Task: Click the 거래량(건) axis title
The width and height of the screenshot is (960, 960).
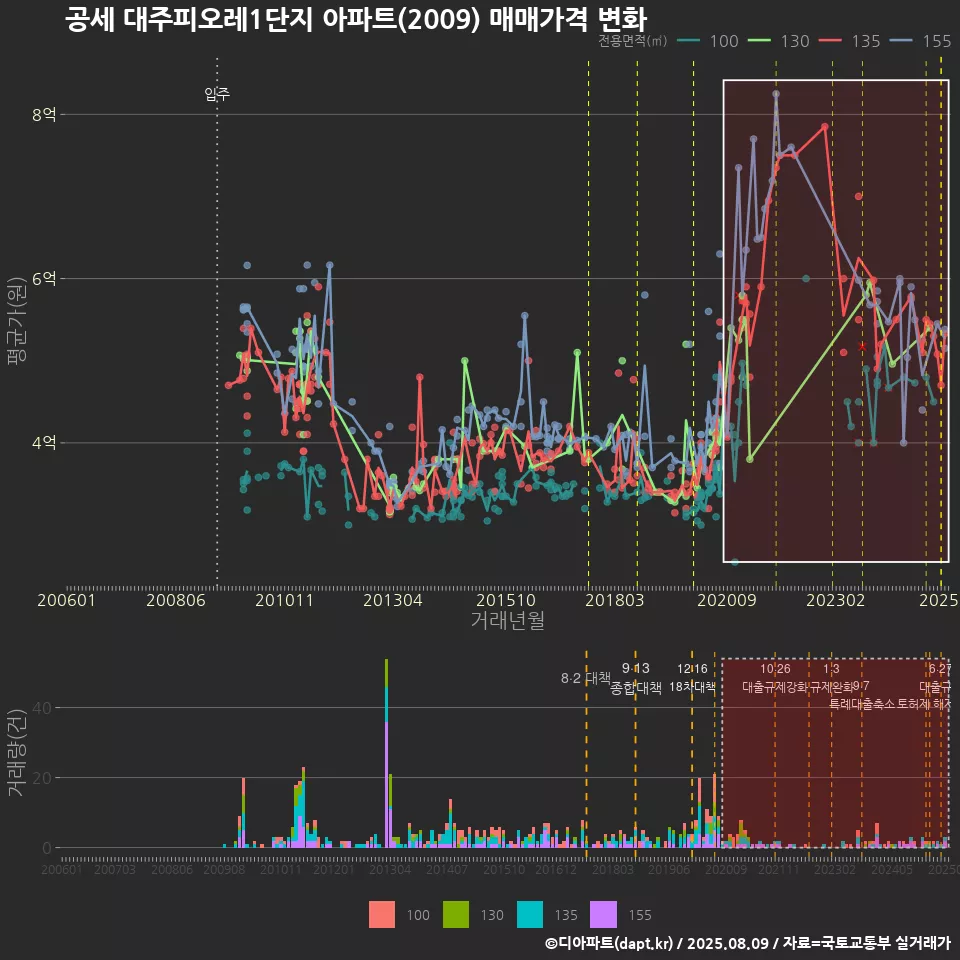Action: (16, 752)
